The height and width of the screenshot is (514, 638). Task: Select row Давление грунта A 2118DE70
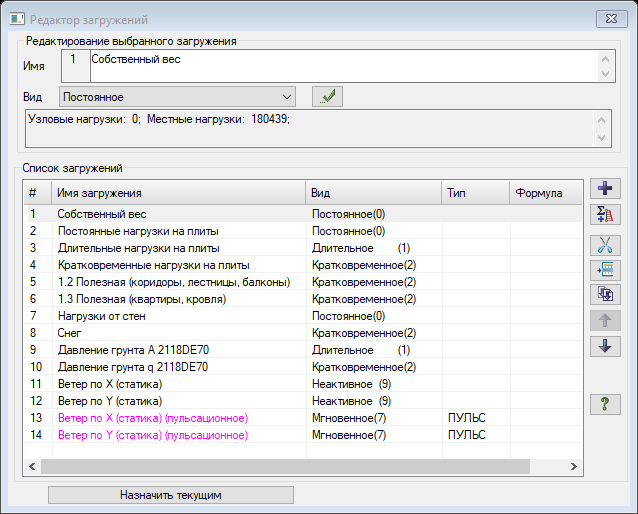click(303, 350)
